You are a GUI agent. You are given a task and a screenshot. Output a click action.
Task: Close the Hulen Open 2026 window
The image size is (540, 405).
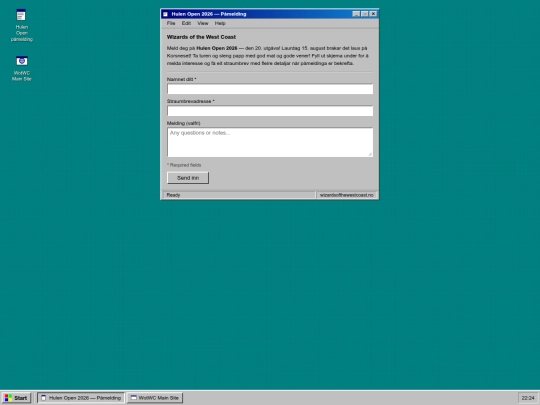click(373, 14)
